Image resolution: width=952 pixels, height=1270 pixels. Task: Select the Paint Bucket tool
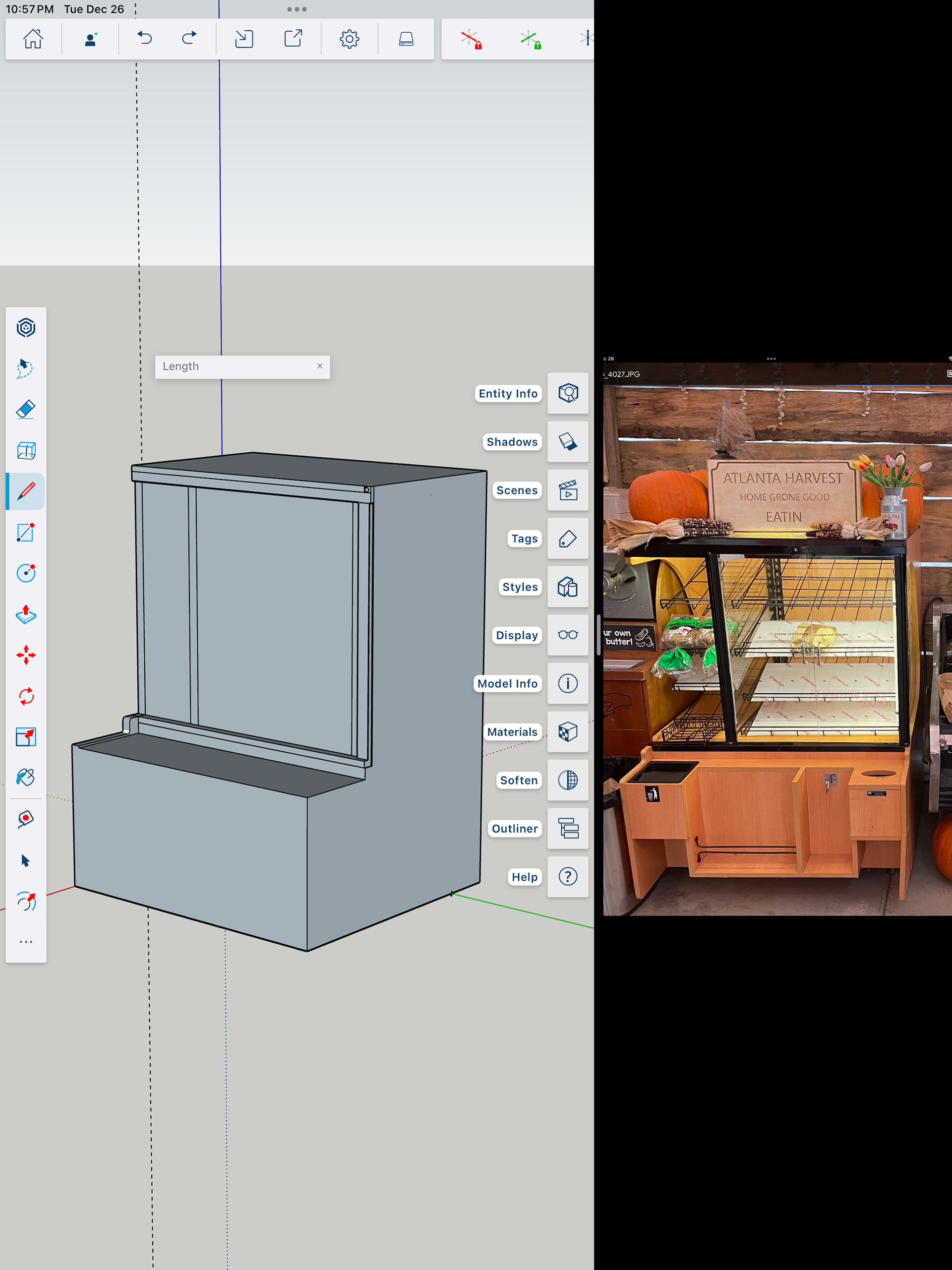click(x=26, y=778)
